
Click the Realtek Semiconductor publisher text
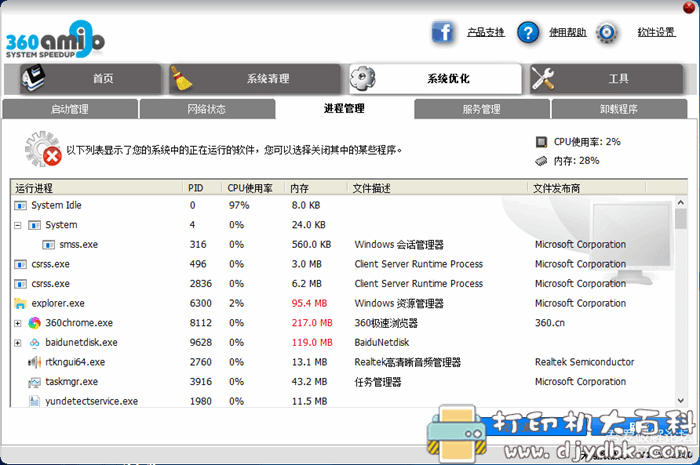584,362
